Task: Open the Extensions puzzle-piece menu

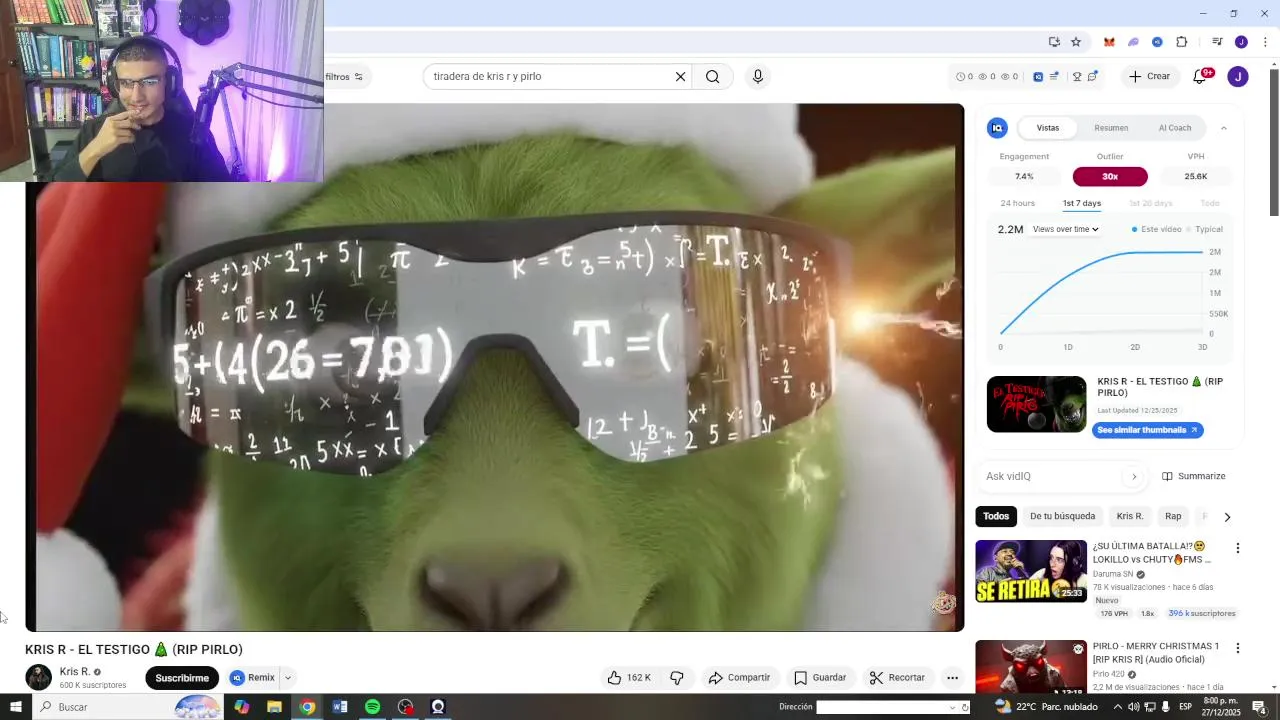Action: click(x=1182, y=42)
